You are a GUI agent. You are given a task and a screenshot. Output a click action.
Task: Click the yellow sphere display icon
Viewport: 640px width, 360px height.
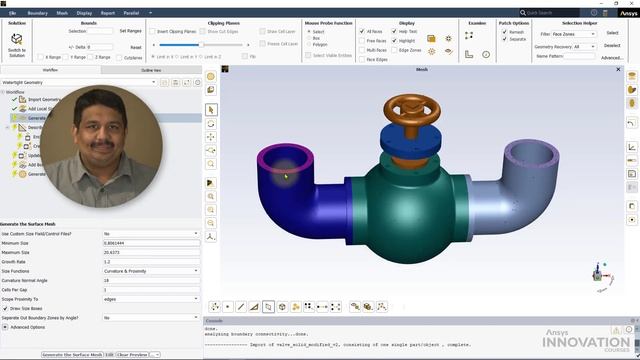211,76
